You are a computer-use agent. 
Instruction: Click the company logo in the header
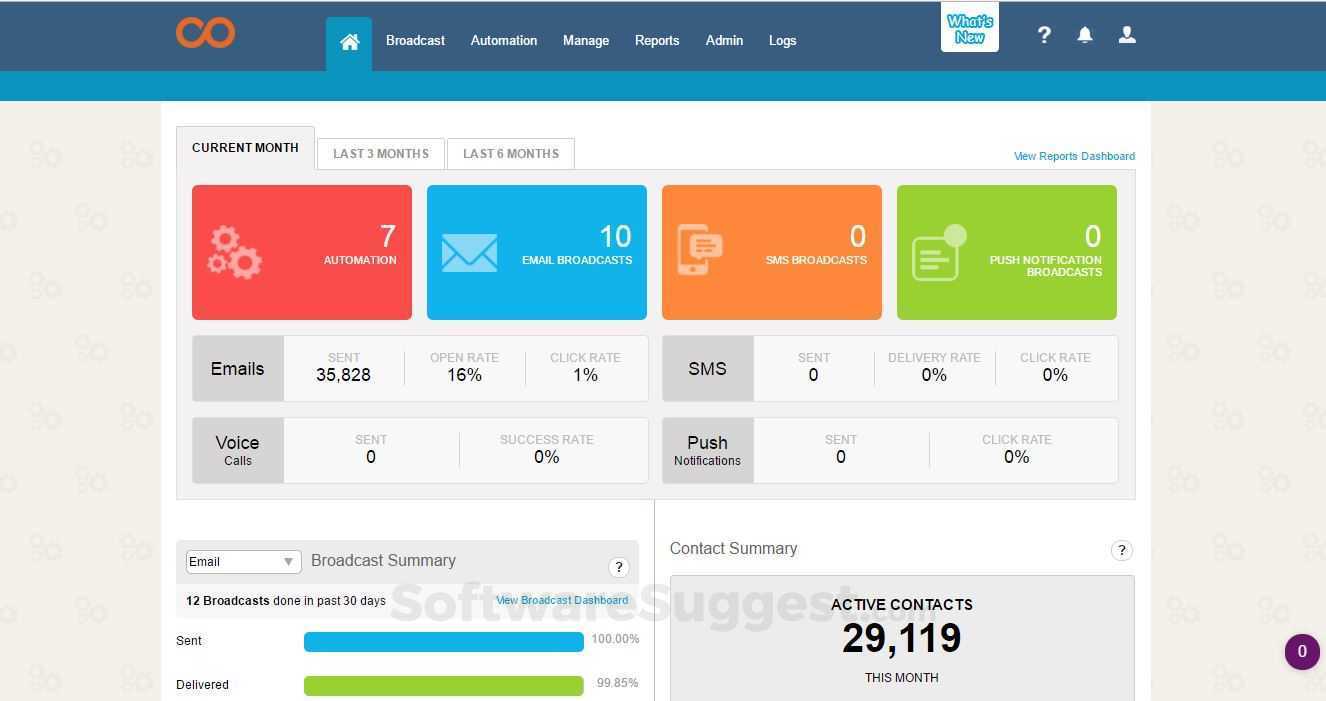point(205,32)
